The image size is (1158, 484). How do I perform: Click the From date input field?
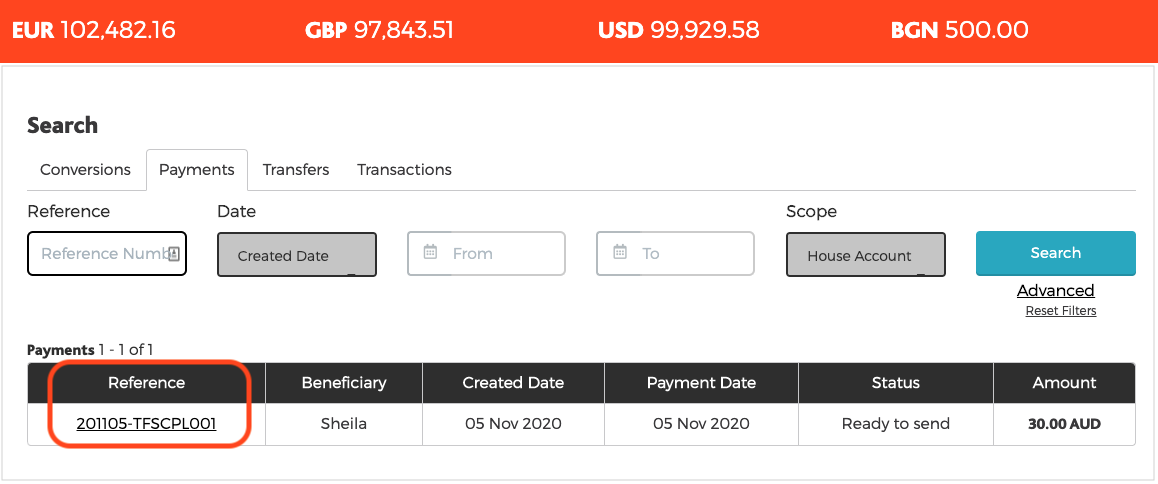[486, 253]
